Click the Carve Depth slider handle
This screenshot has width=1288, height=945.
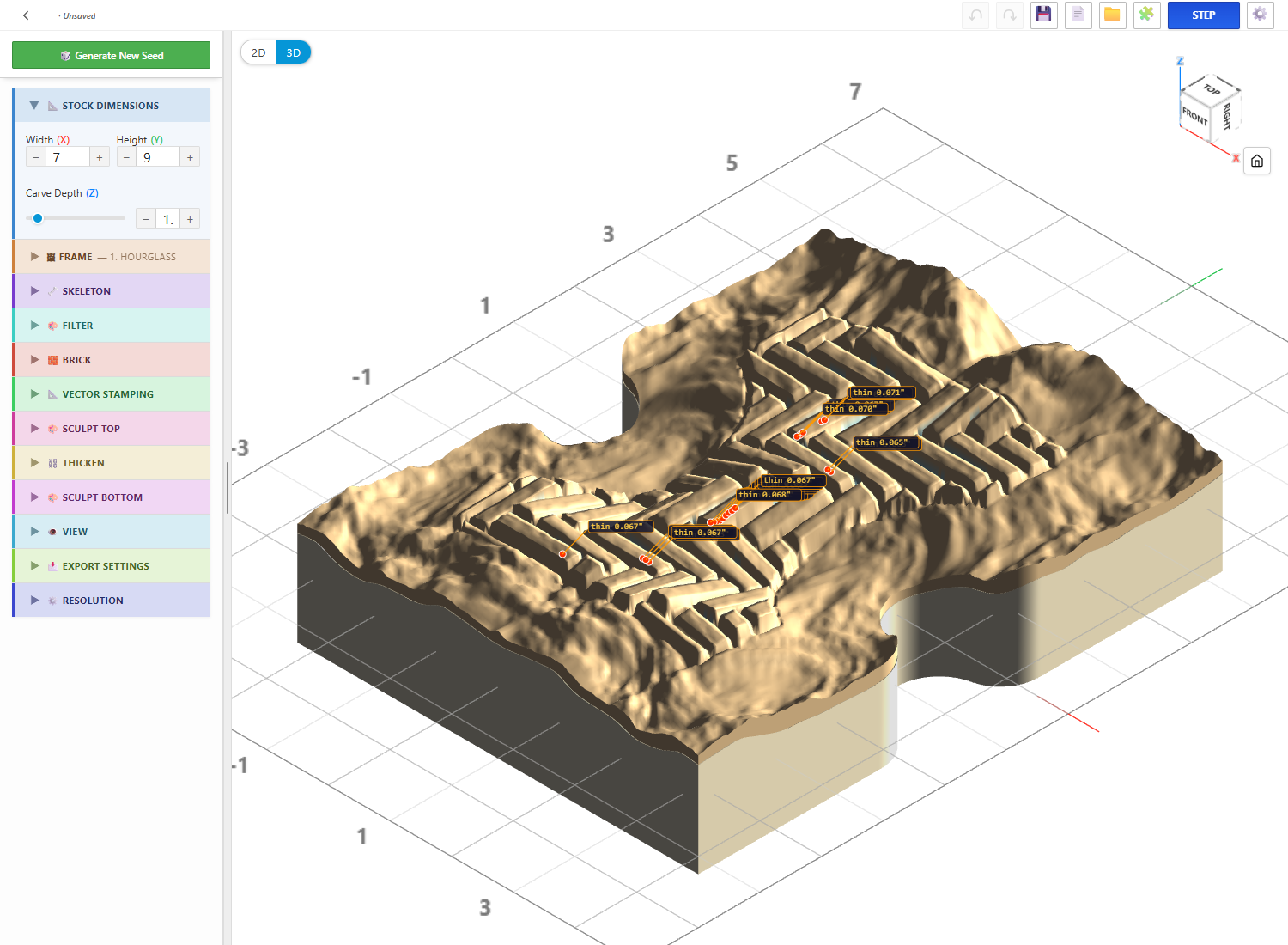(38, 218)
